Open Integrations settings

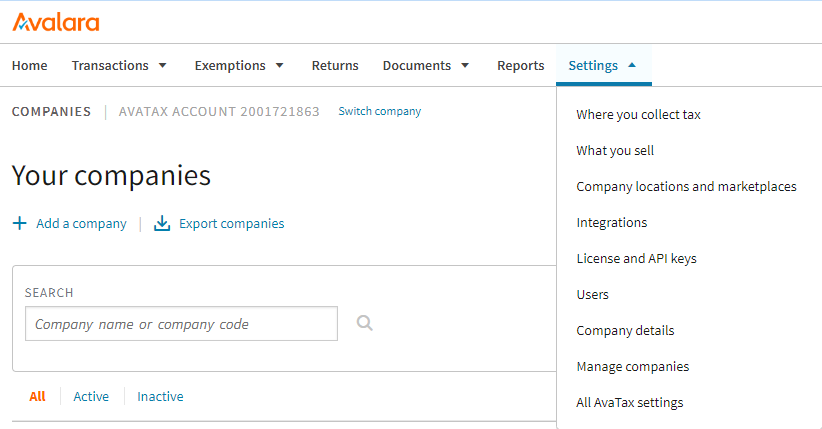click(612, 223)
